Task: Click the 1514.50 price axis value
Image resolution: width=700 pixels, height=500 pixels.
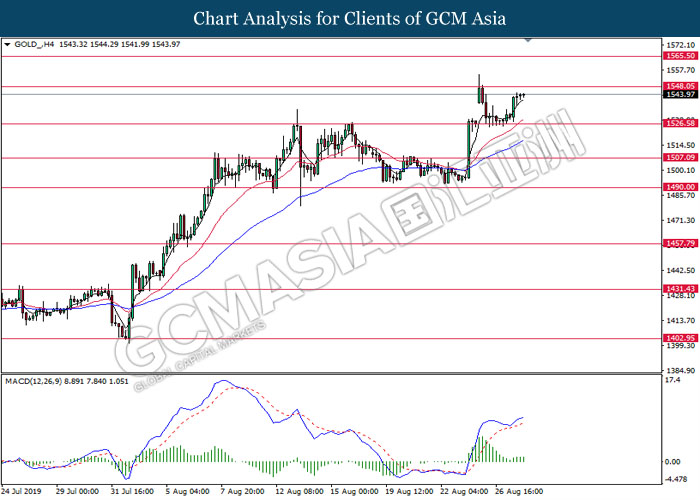Action: [x=680, y=145]
